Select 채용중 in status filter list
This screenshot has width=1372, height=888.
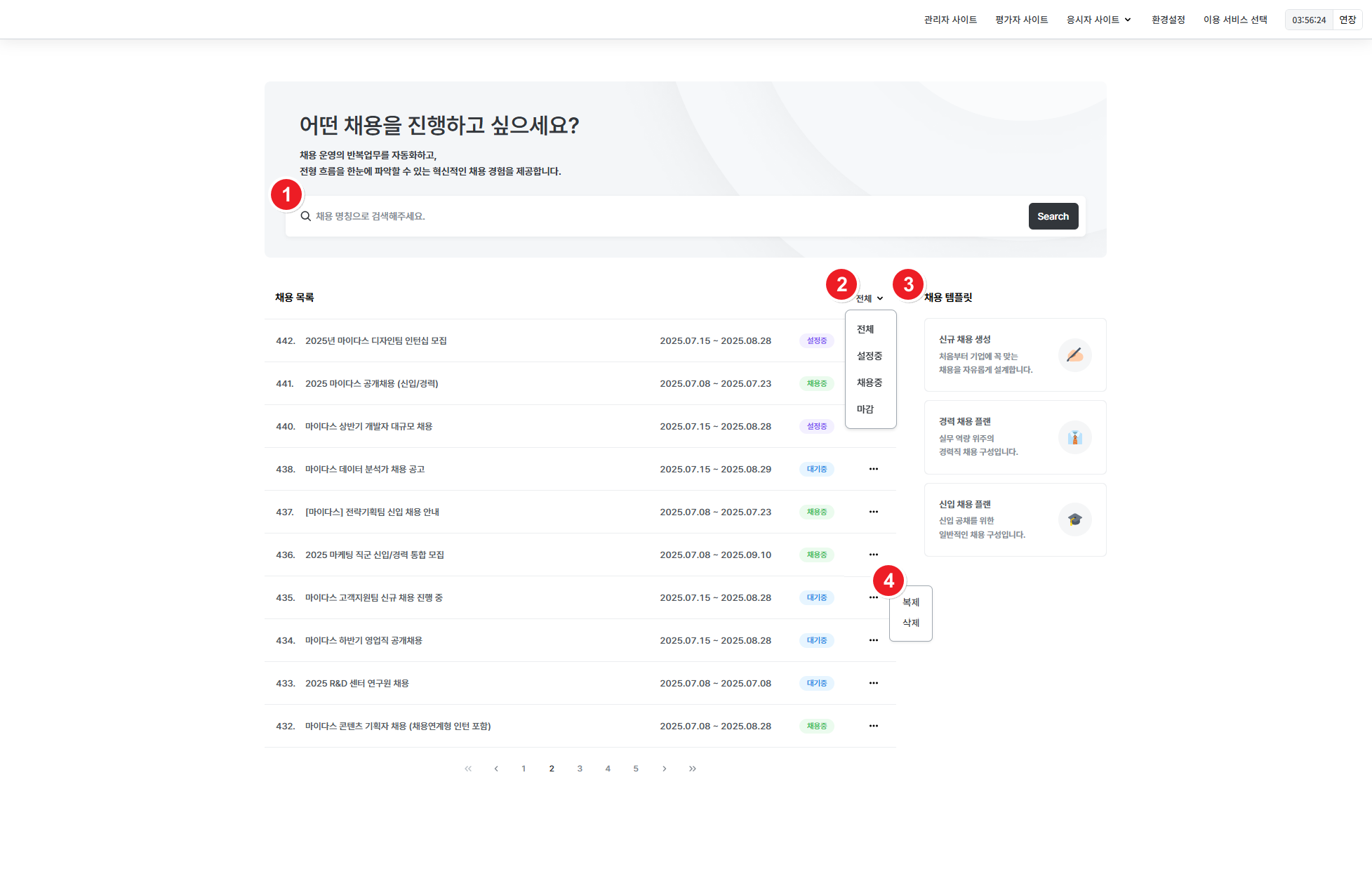[x=869, y=383]
